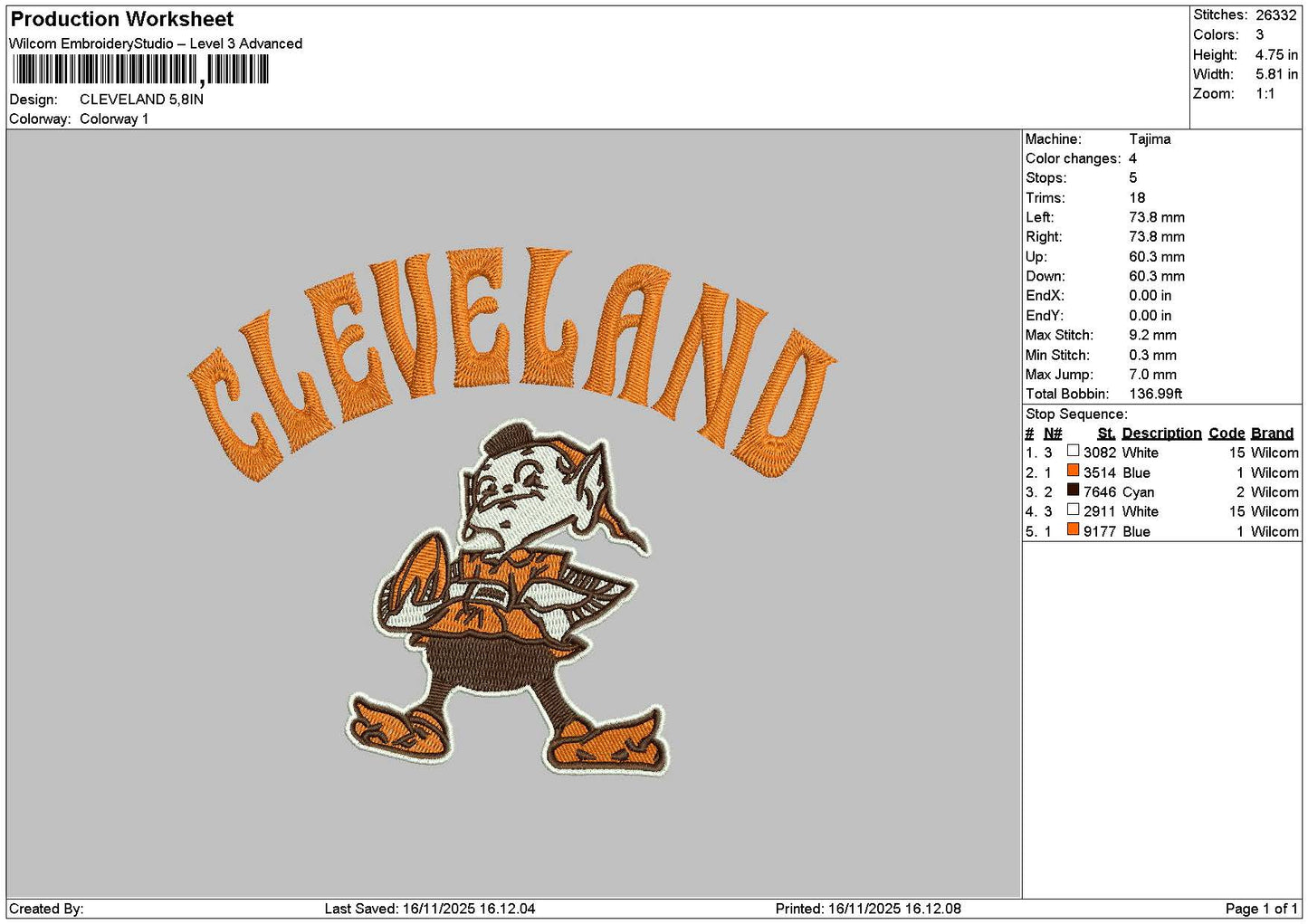
Task: Click the Up extent value 60.3 mm
Action: 1157,257
